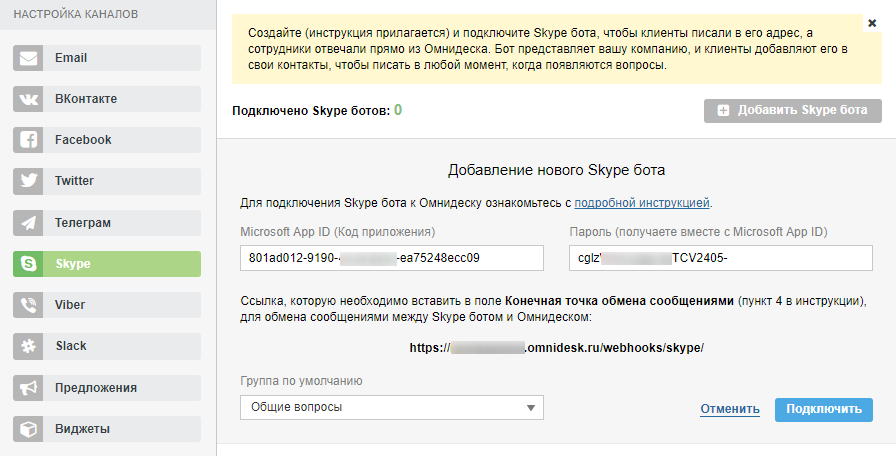Open the Виджеты section
This screenshot has width=896, height=456.
(107, 429)
